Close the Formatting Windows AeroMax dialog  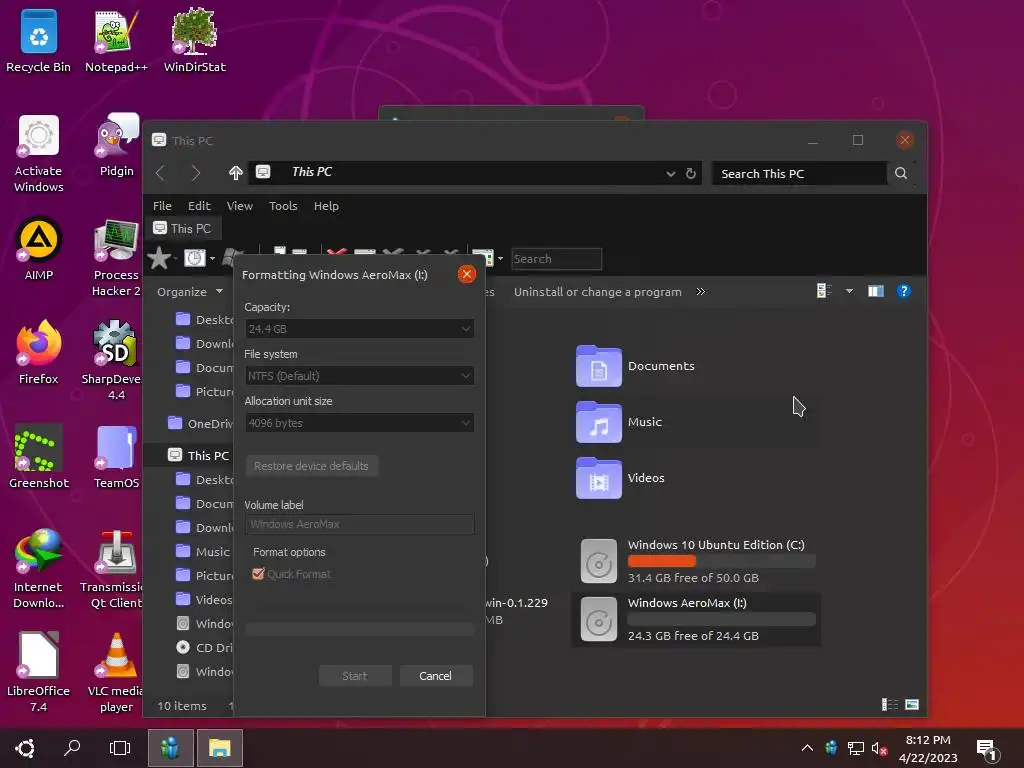point(466,274)
